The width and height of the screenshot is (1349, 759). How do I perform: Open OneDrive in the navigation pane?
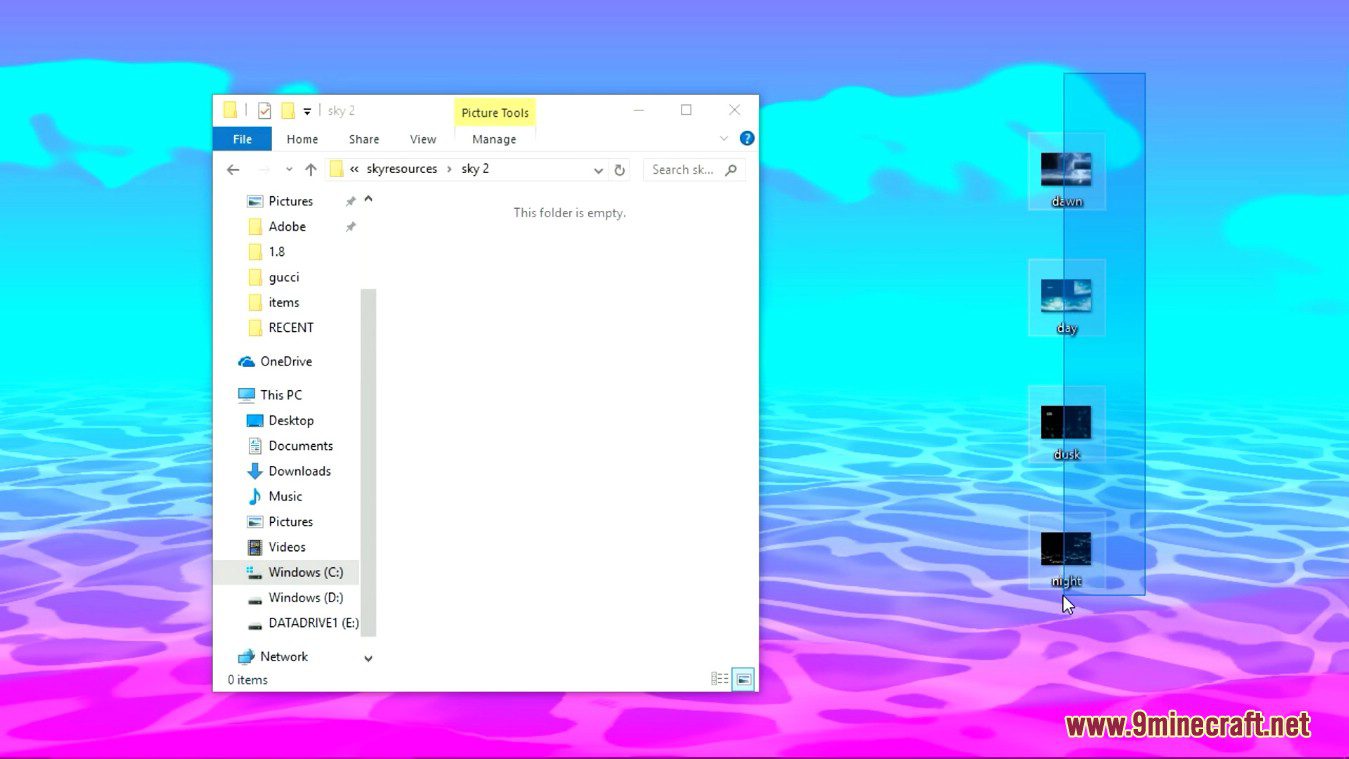(x=285, y=362)
